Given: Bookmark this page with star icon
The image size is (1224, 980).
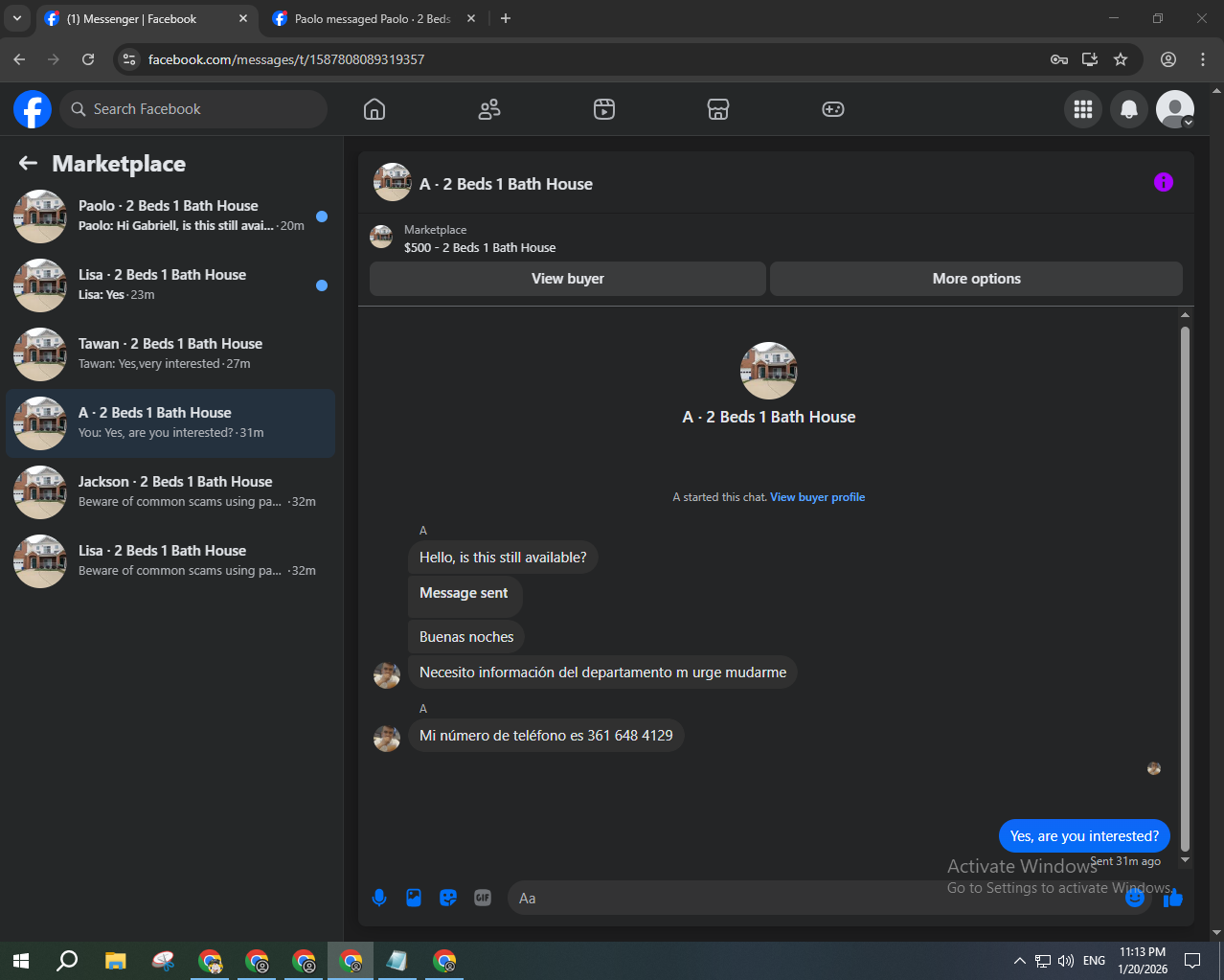Looking at the screenshot, I should click(x=1121, y=59).
